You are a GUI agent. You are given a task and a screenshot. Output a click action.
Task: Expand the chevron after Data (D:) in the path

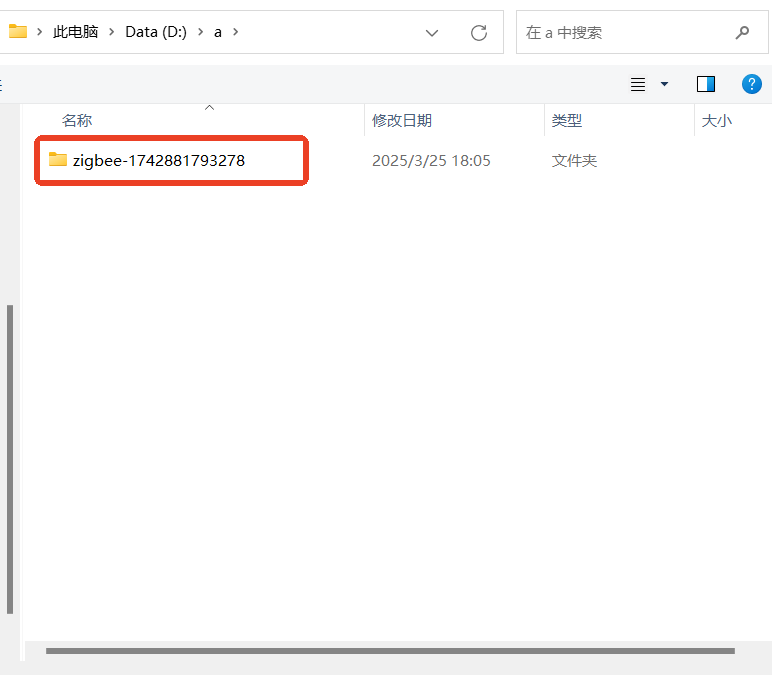tap(200, 32)
